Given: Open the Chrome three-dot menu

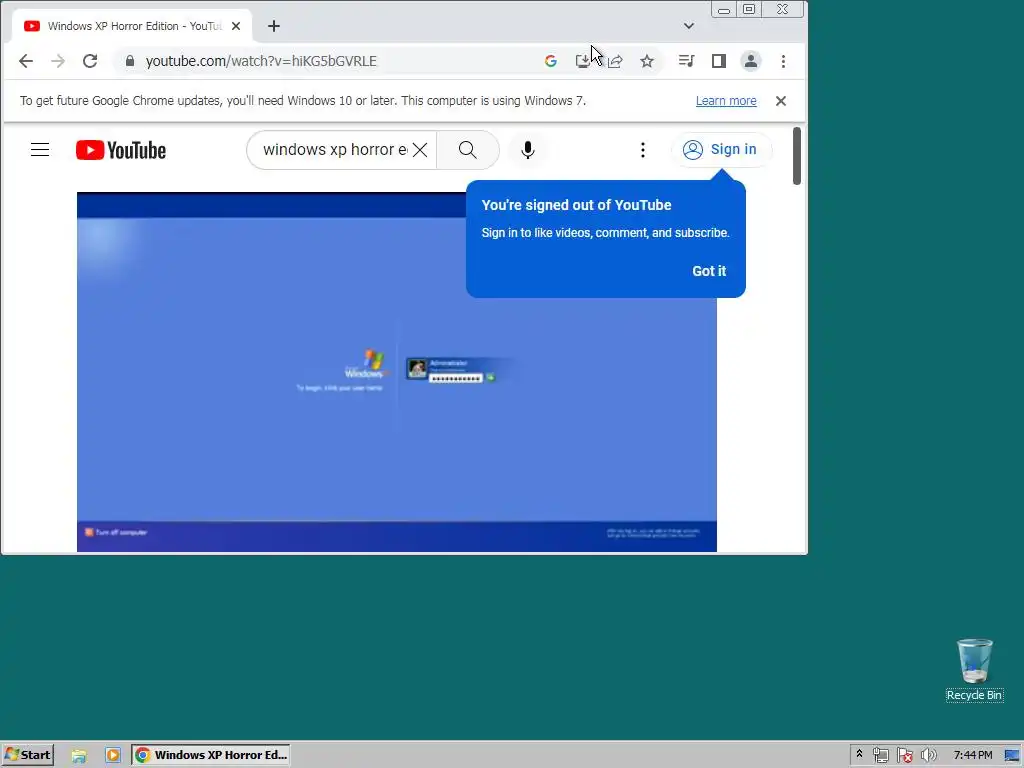Looking at the screenshot, I should click(x=783, y=61).
